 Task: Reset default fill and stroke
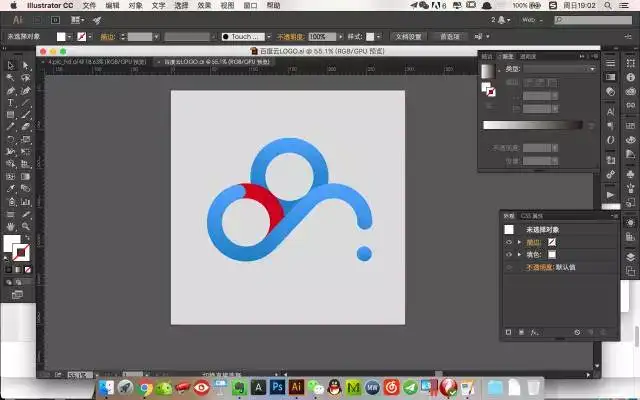(x=7, y=259)
